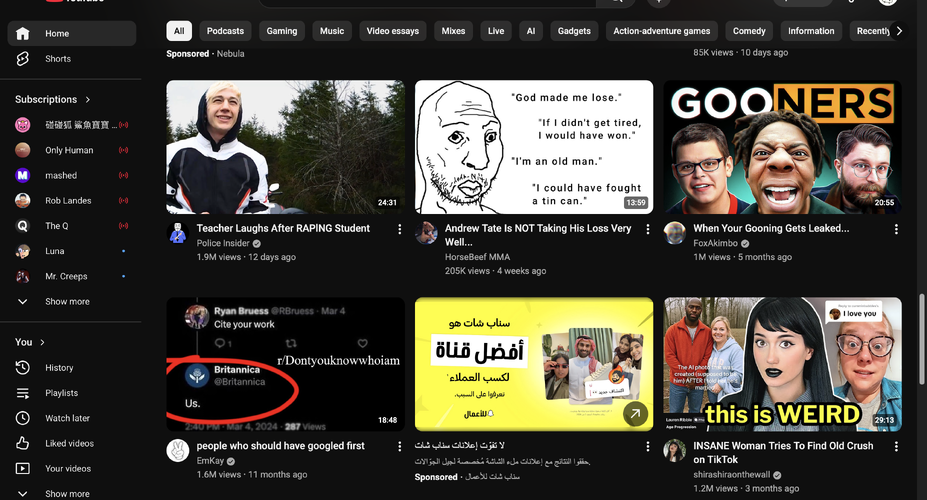Select the AI filter chip
The width and height of the screenshot is (927, 500).
click(531, 31)
